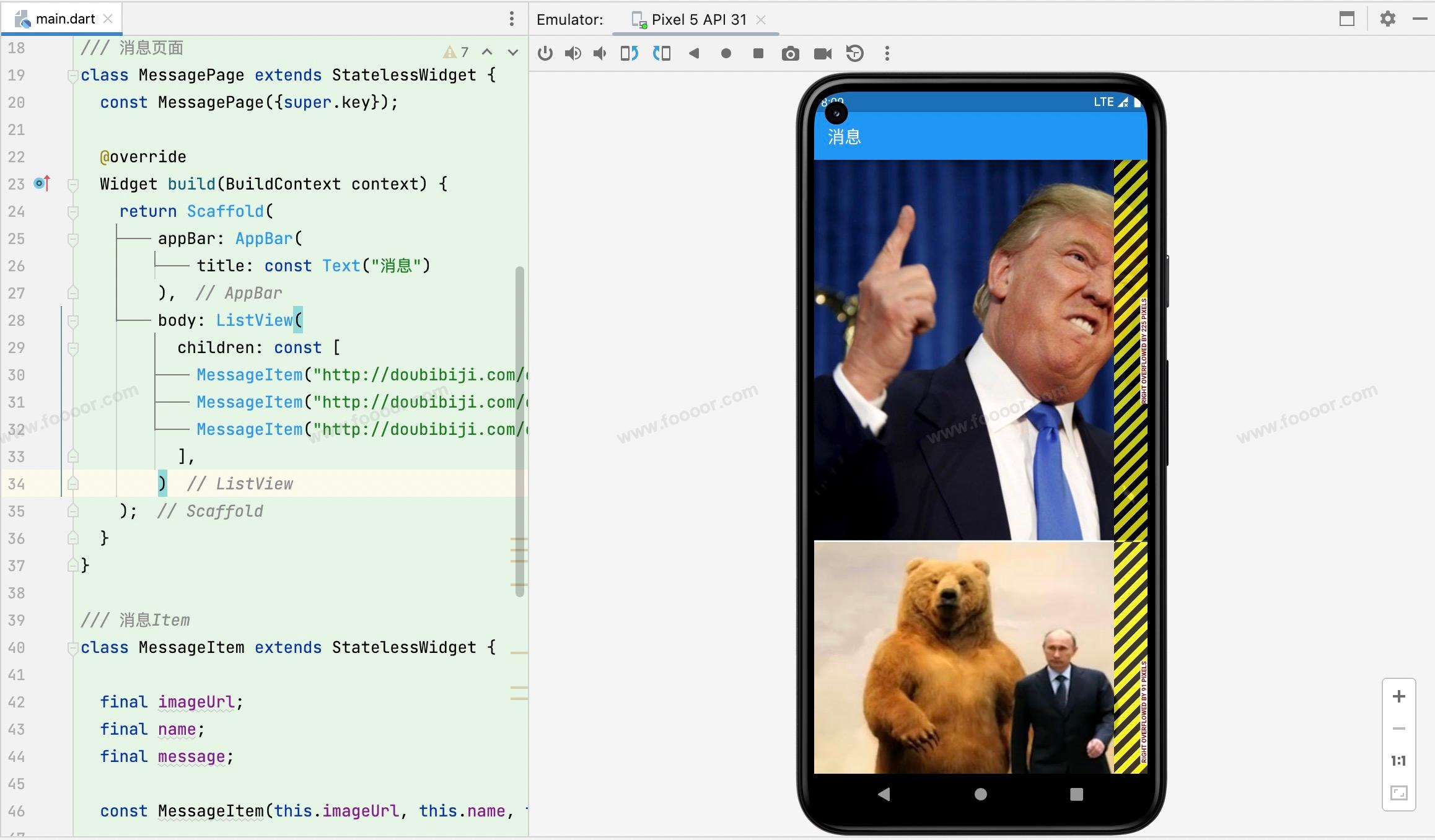
Task: Take emulator screenshot with camera icon
Action: 790,54
